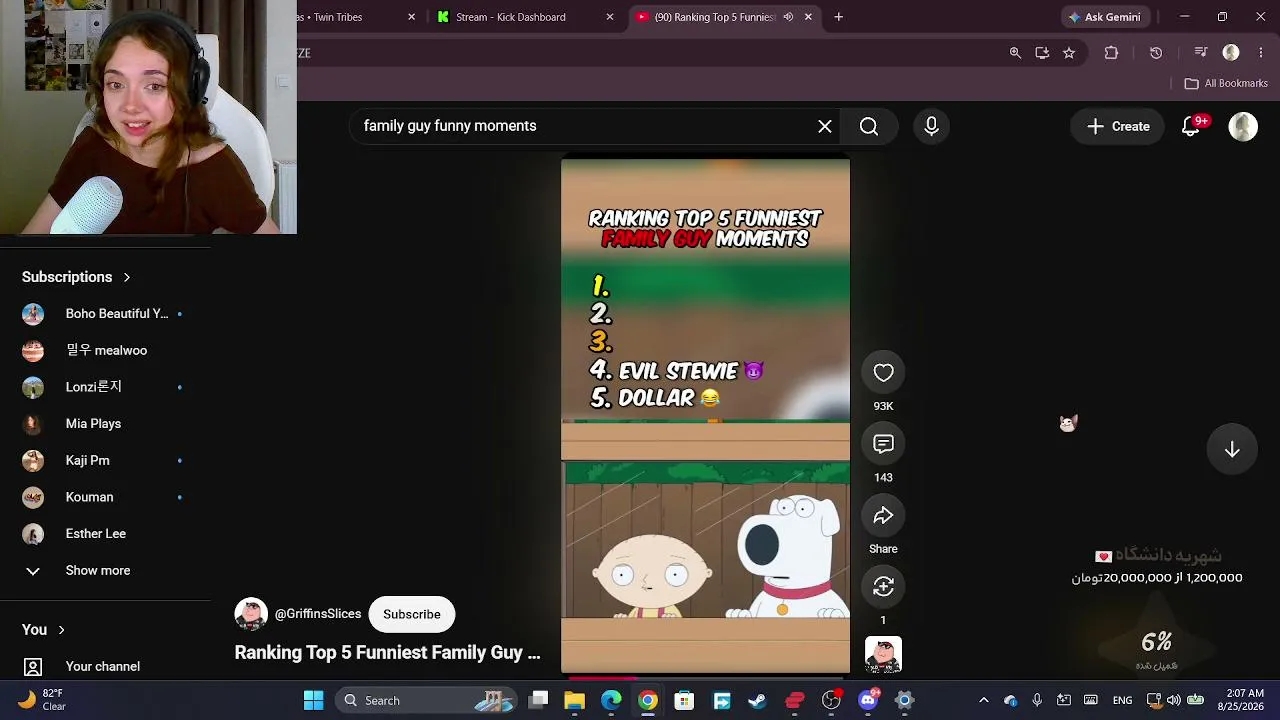Show hidden system tray icons
The width and height of the screenshot is (1280, 720).
[983, 700]
